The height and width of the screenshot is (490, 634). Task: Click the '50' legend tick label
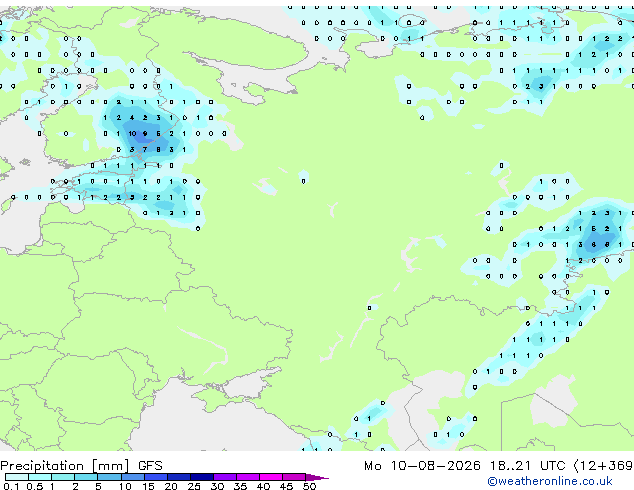coord(309,486)
